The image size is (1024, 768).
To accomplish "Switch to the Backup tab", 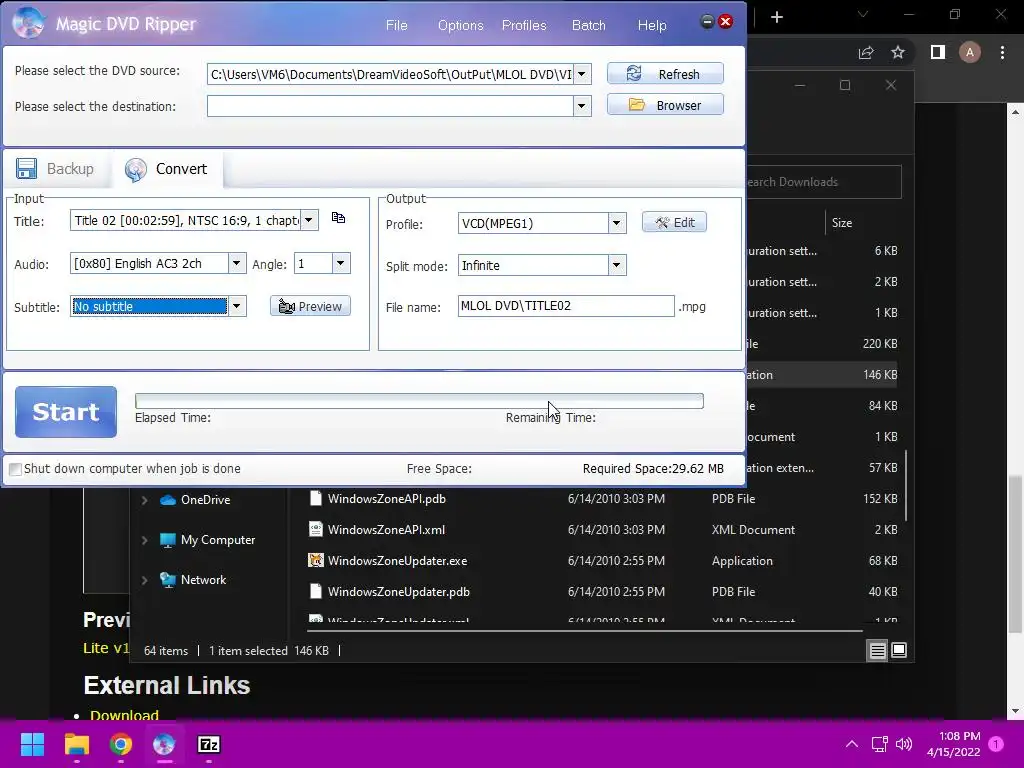I will (56, 168).
